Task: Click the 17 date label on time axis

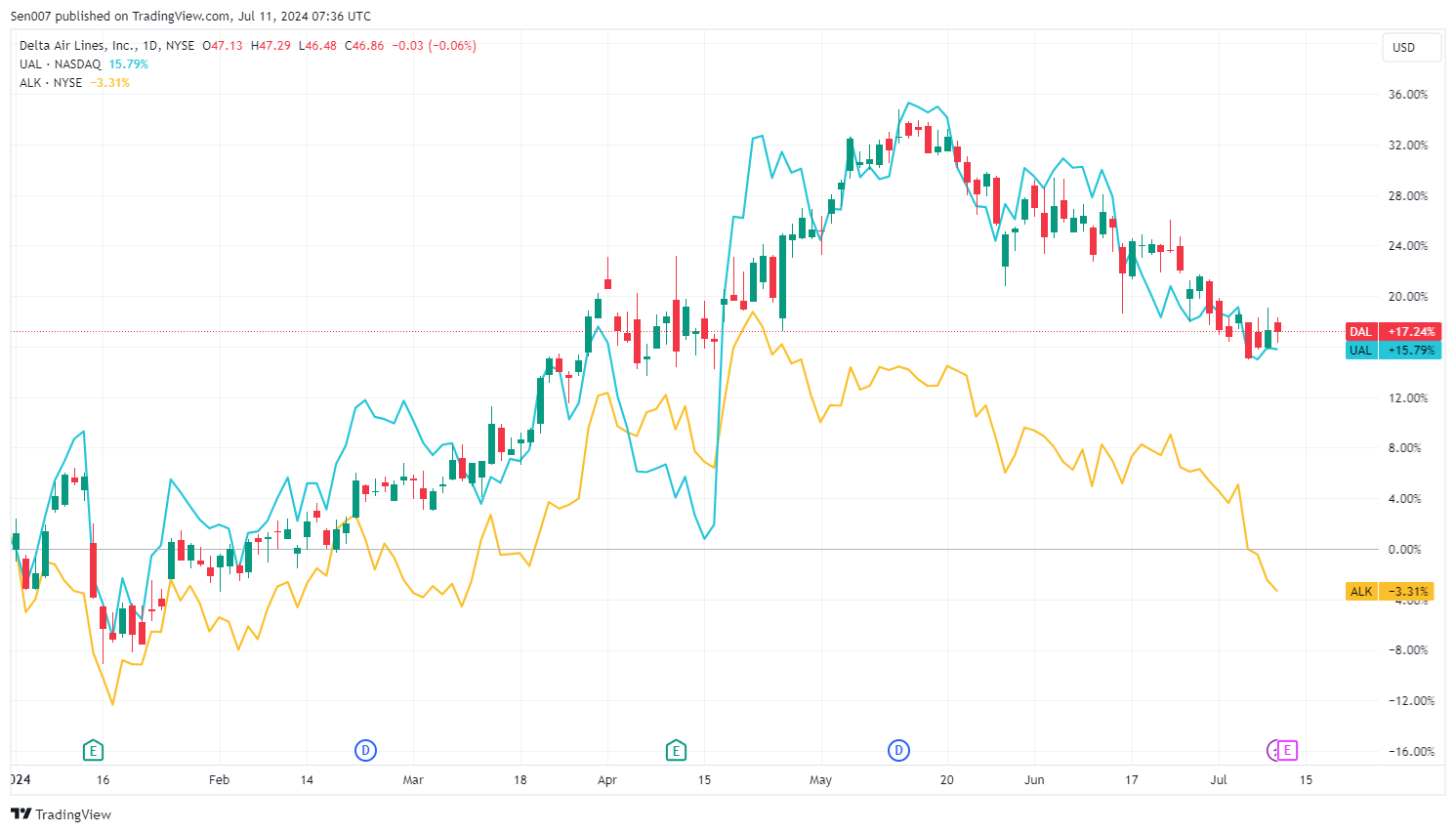Action: click(1131, 780)
